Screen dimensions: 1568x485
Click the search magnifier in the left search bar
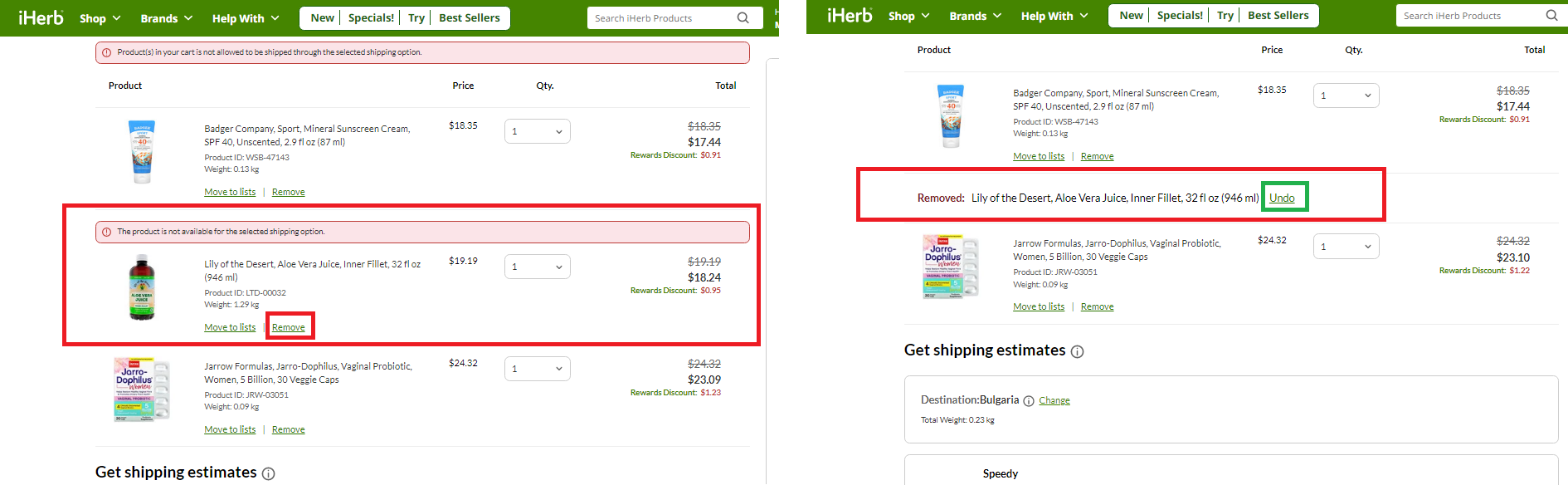coord(743,17)
